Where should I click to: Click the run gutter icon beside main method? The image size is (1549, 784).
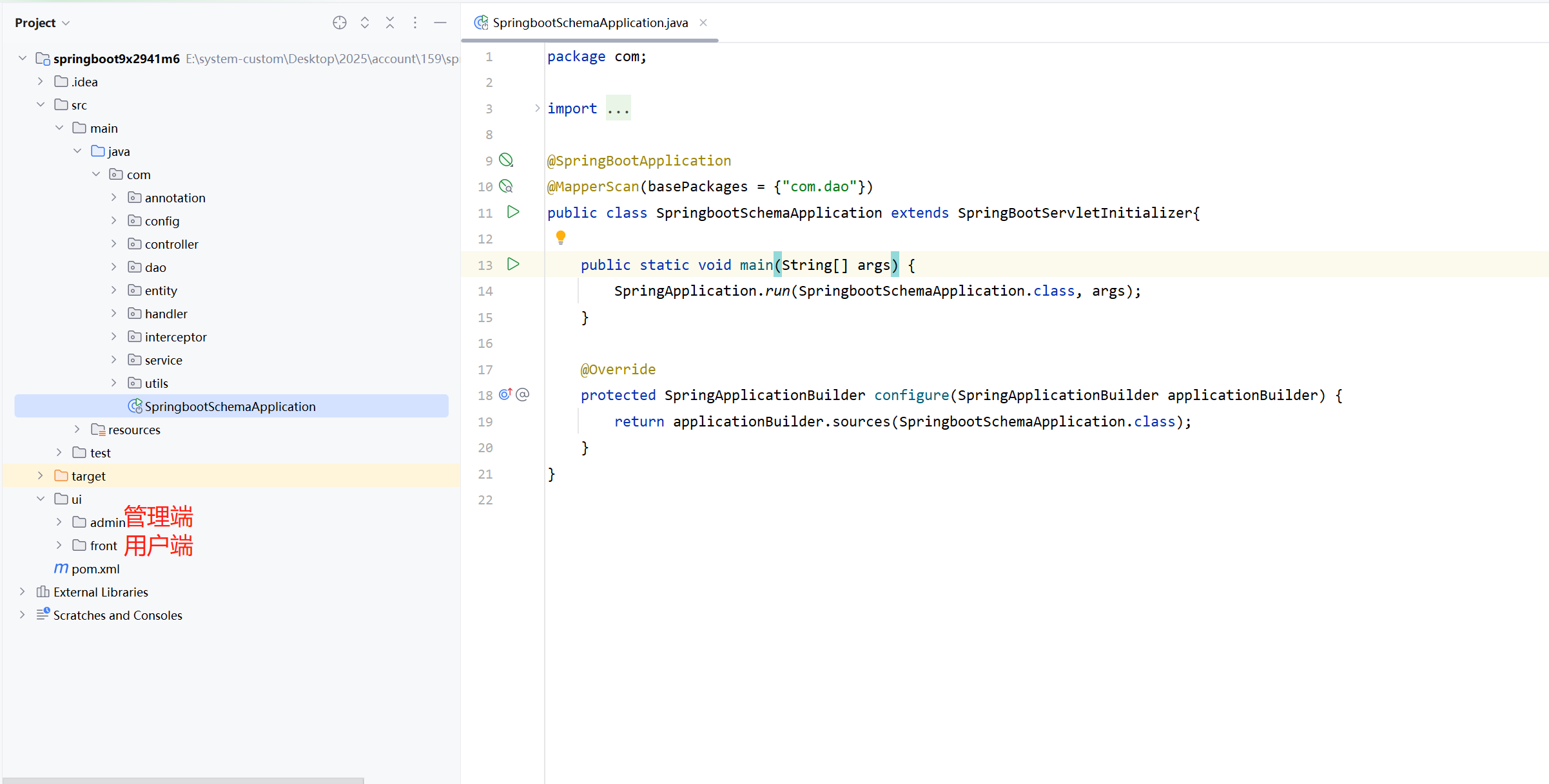513,264
